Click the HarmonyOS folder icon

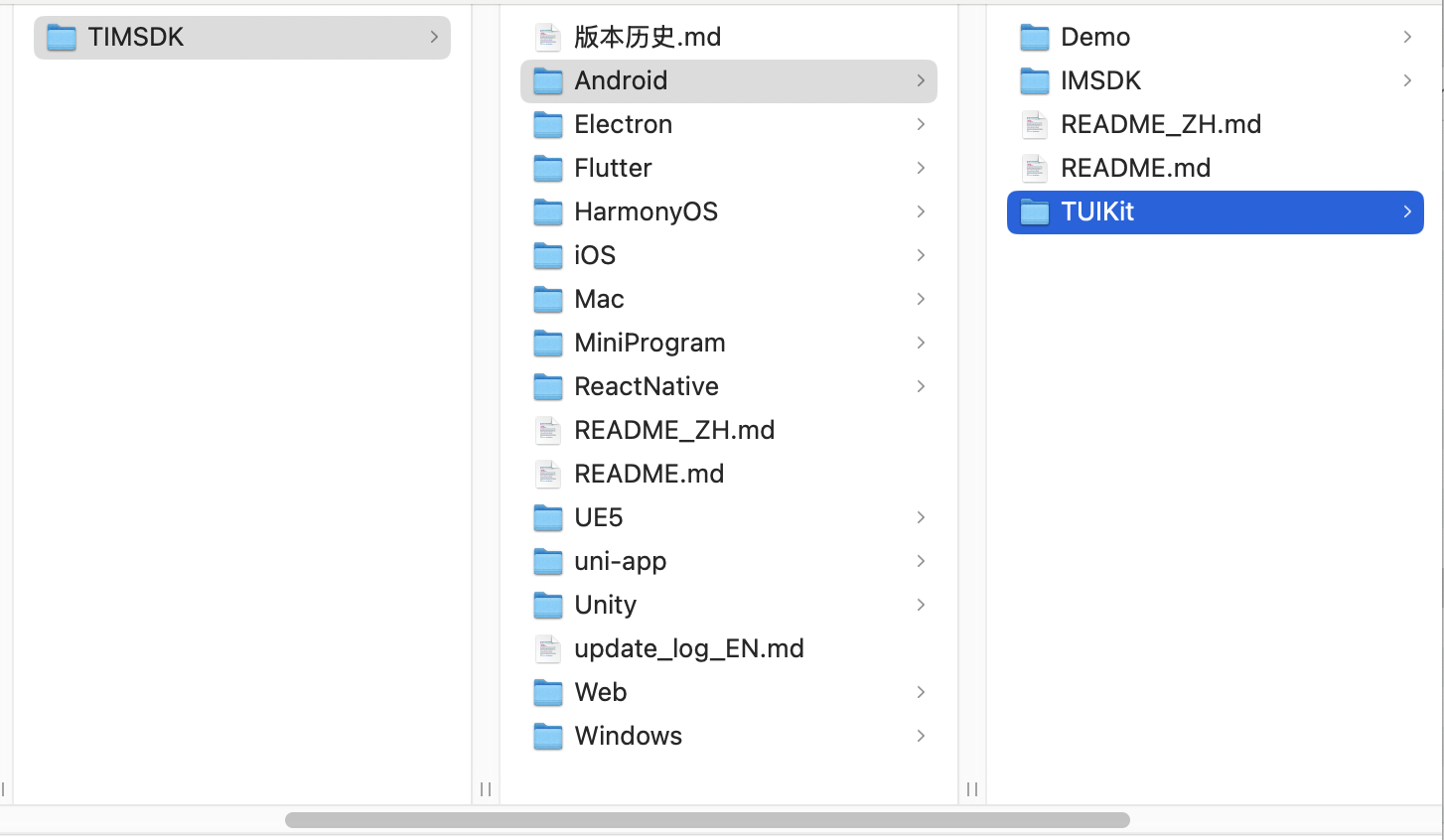click(x=548, y=212)
